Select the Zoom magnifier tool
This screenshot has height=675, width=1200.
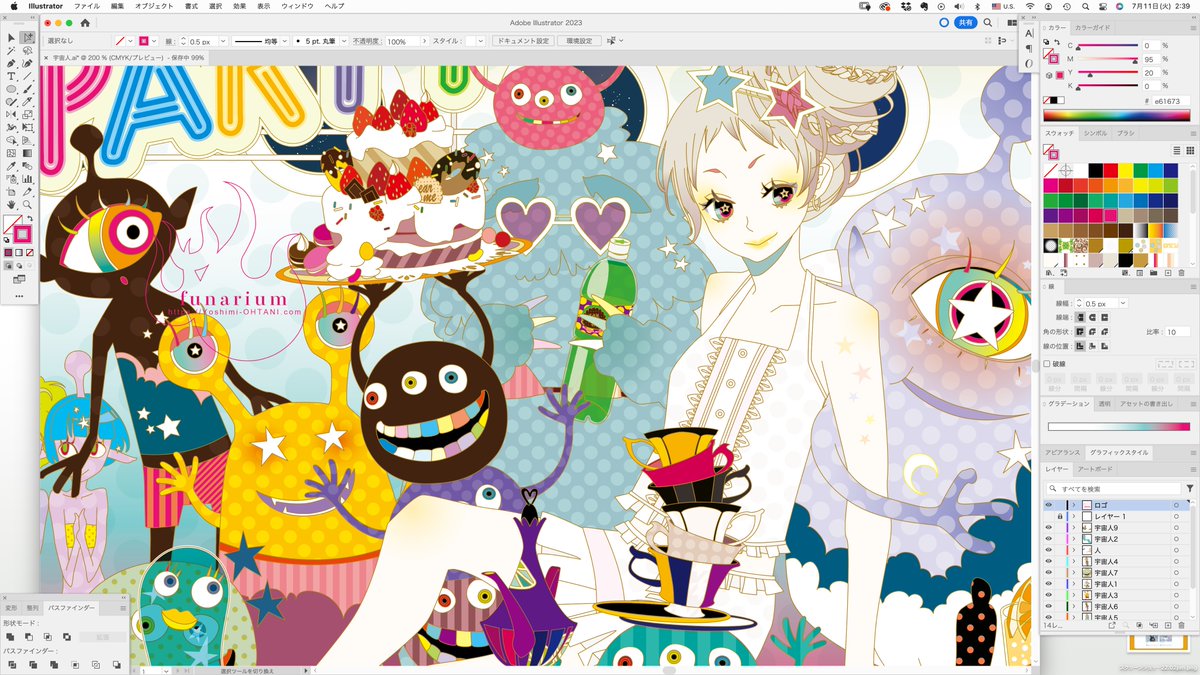click(28, 205)
